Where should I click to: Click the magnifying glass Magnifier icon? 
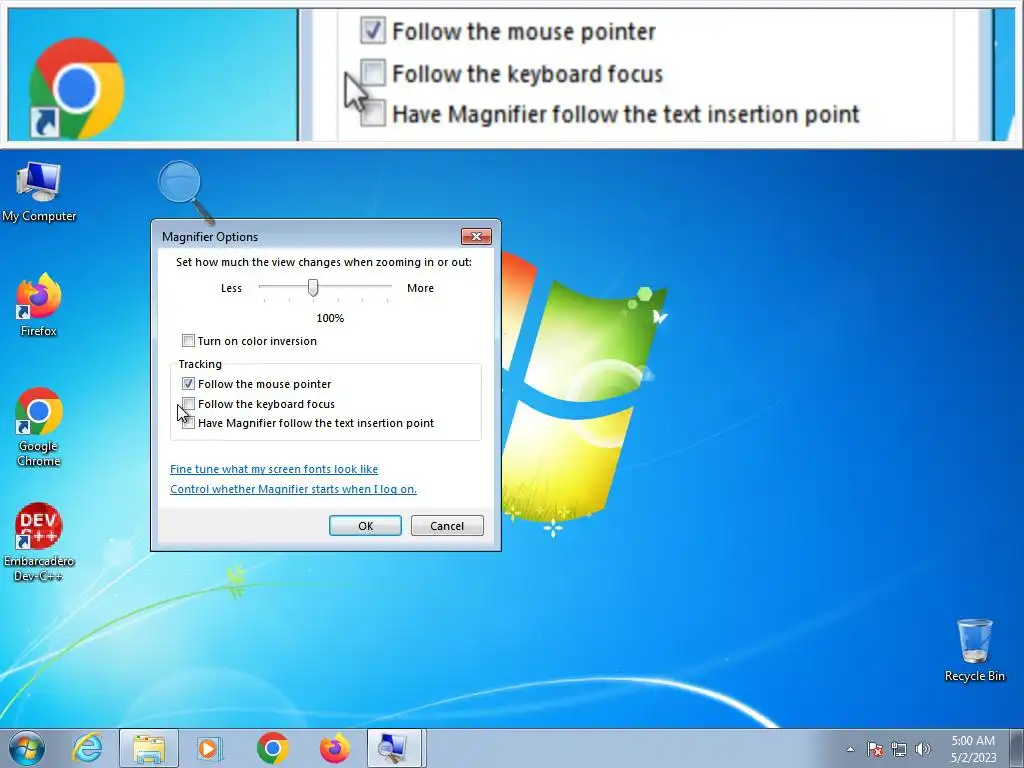(x=185, y=191)
